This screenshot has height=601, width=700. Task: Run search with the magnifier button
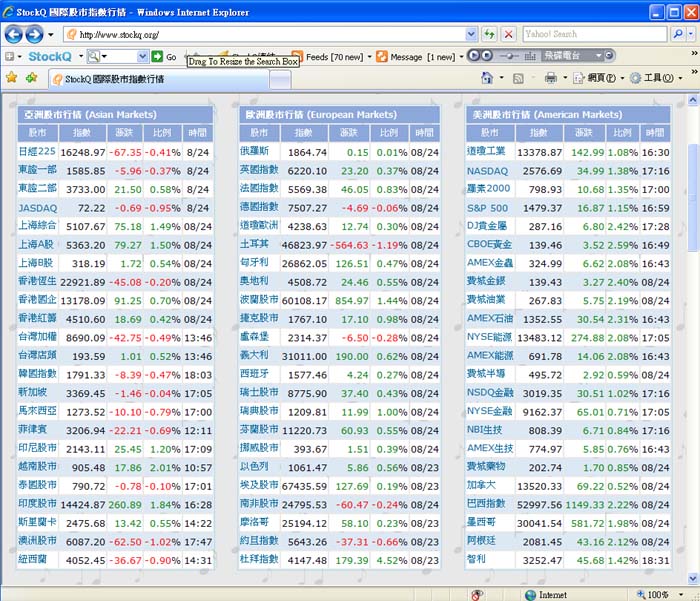click(x=678, y=34)
